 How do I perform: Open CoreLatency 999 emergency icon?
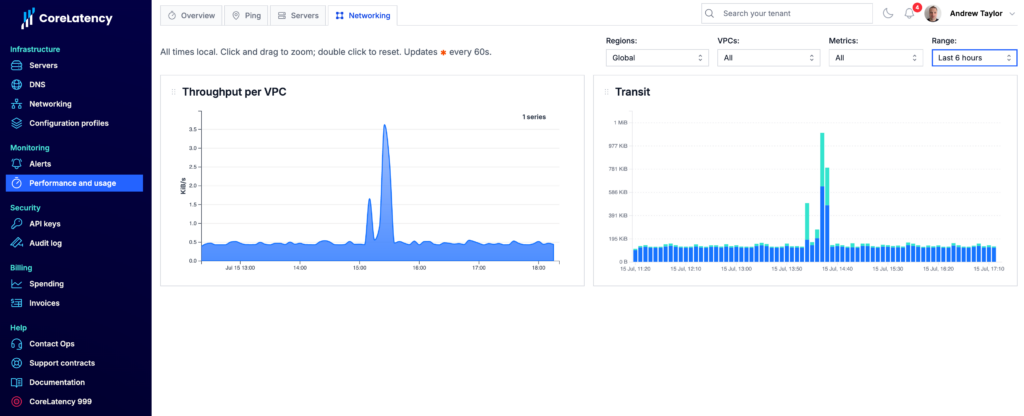[17, 402]
